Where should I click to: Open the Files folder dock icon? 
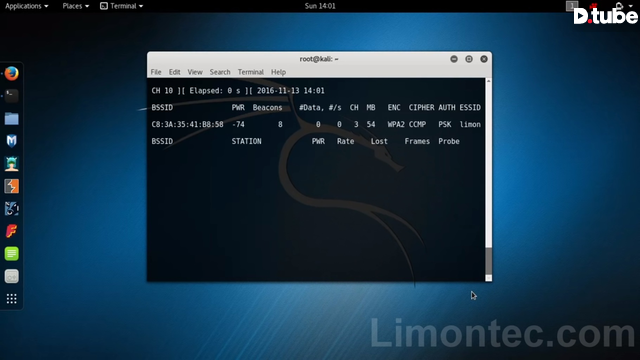pyautogui.click(x=11, y=119)
